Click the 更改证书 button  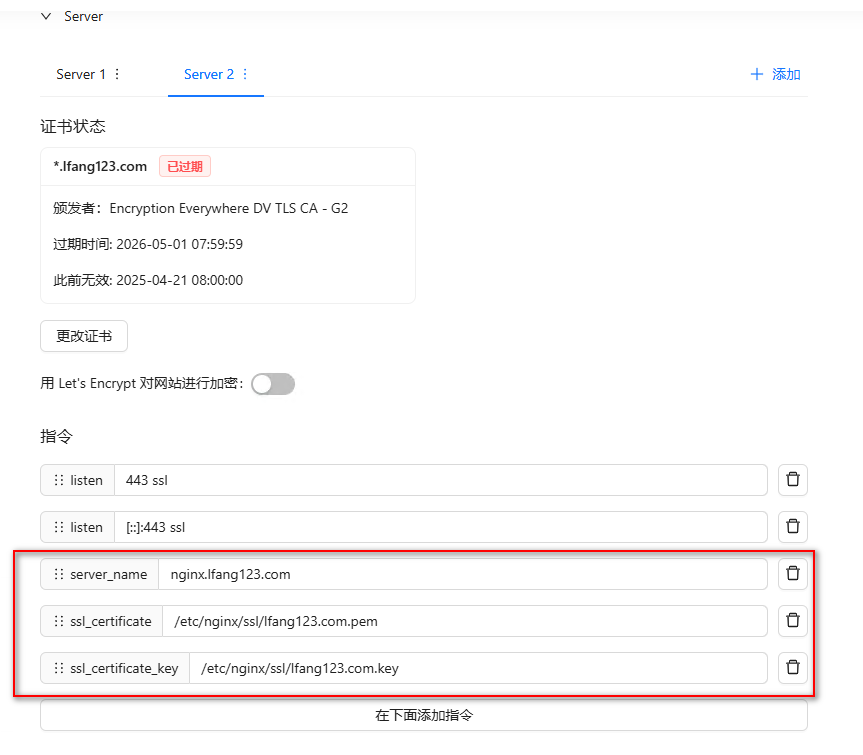pos(84,336)
